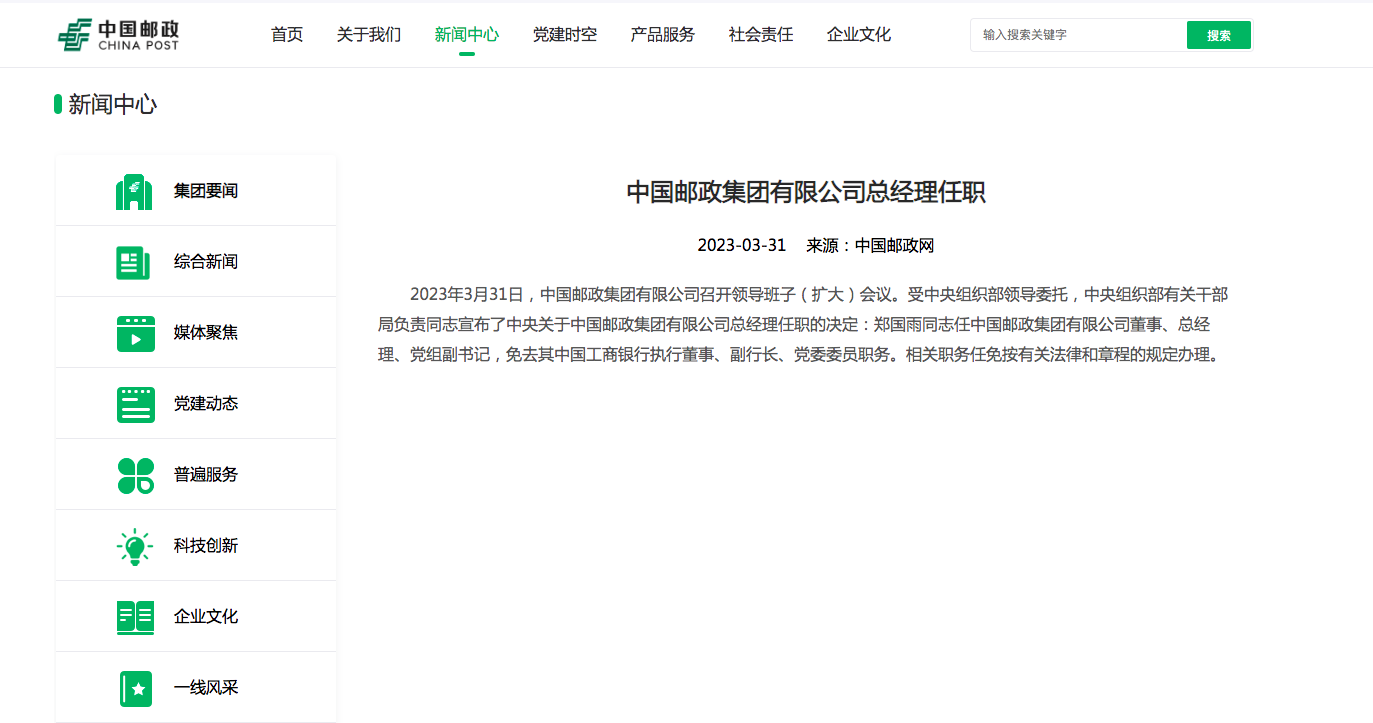Click the China Post logo

[118, 35]
